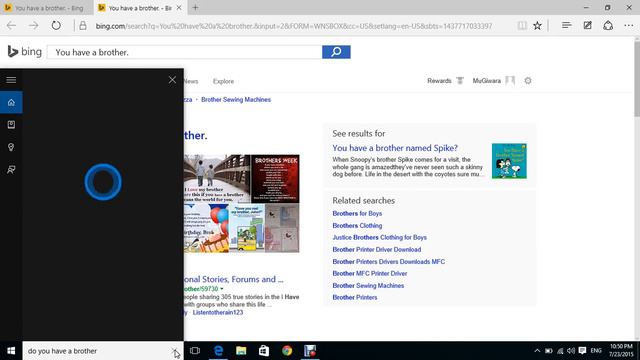Open the Stories, Forums result link
This screenshot has height=360, width=640.
233,279
